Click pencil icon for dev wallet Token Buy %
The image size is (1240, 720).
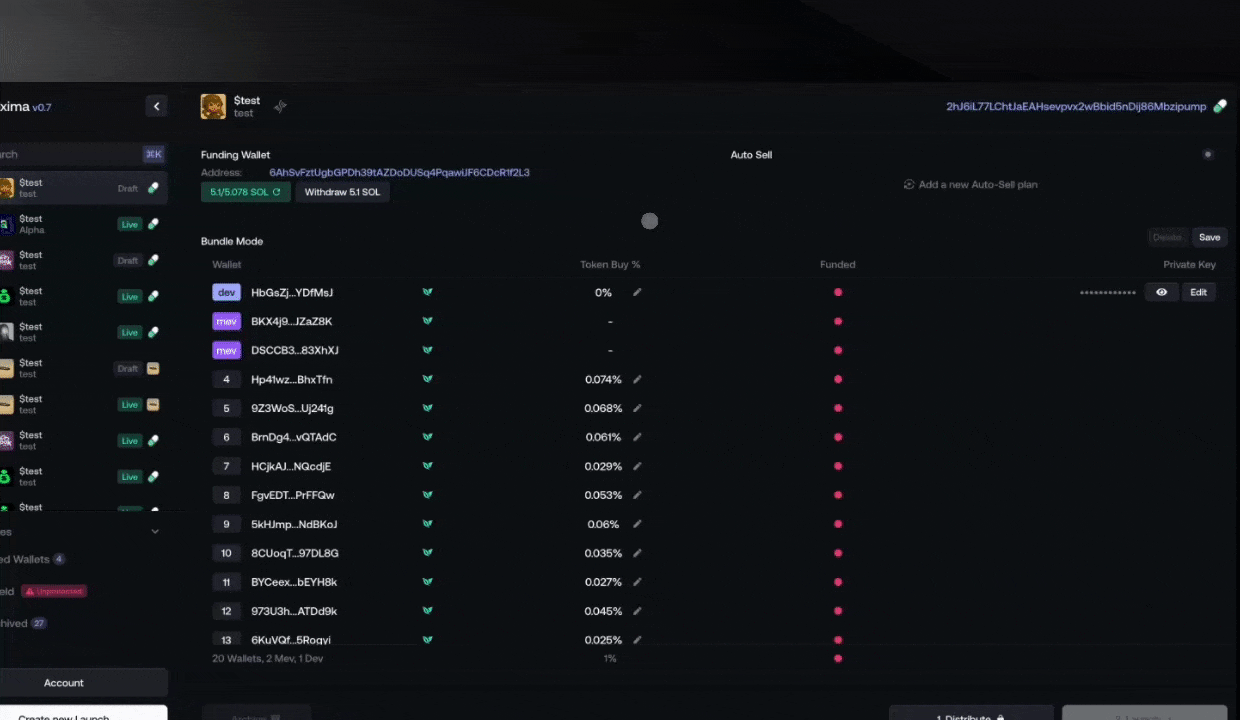637,293
